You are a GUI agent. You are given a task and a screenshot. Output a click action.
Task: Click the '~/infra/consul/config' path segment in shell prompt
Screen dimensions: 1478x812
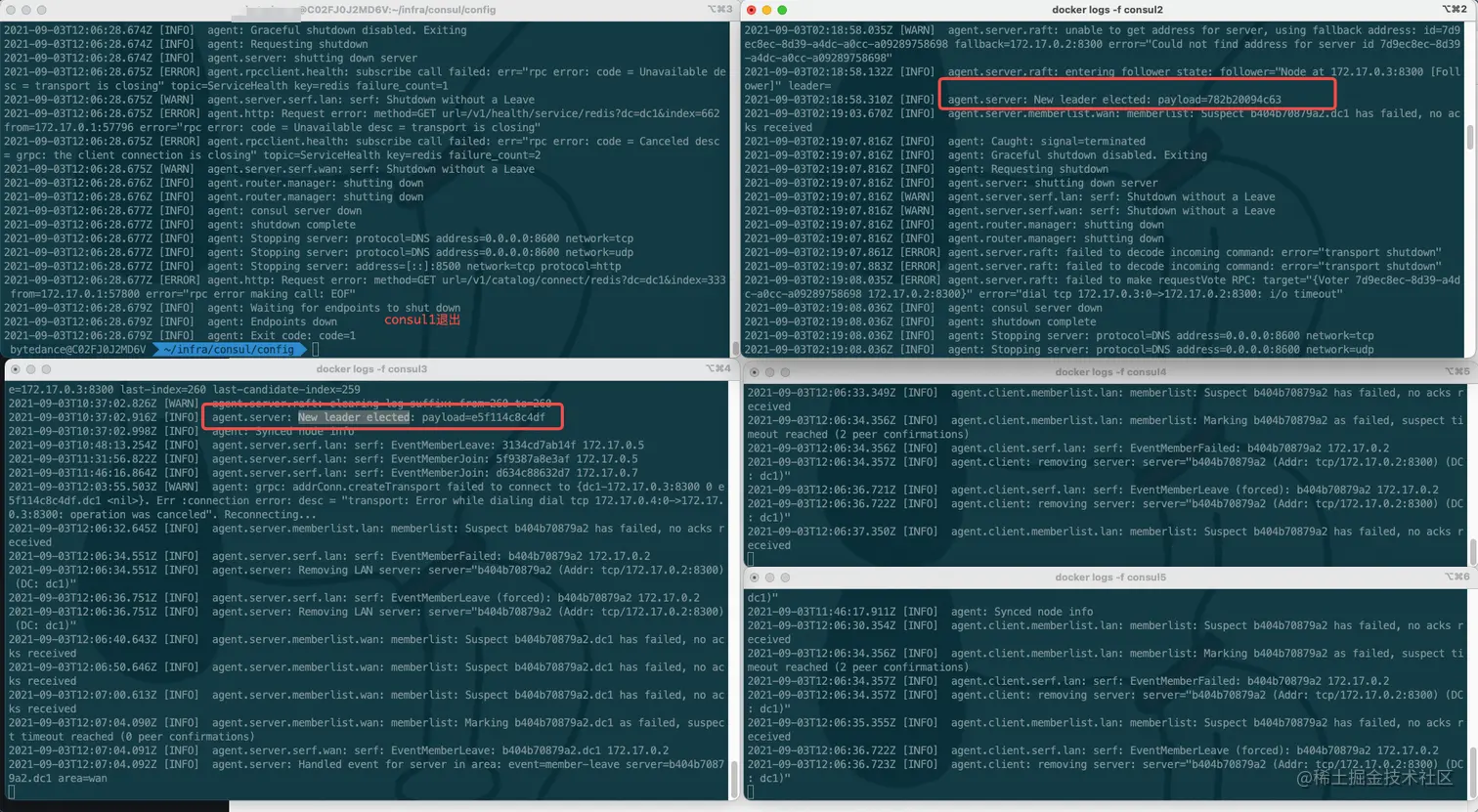(x=229, y=349)
